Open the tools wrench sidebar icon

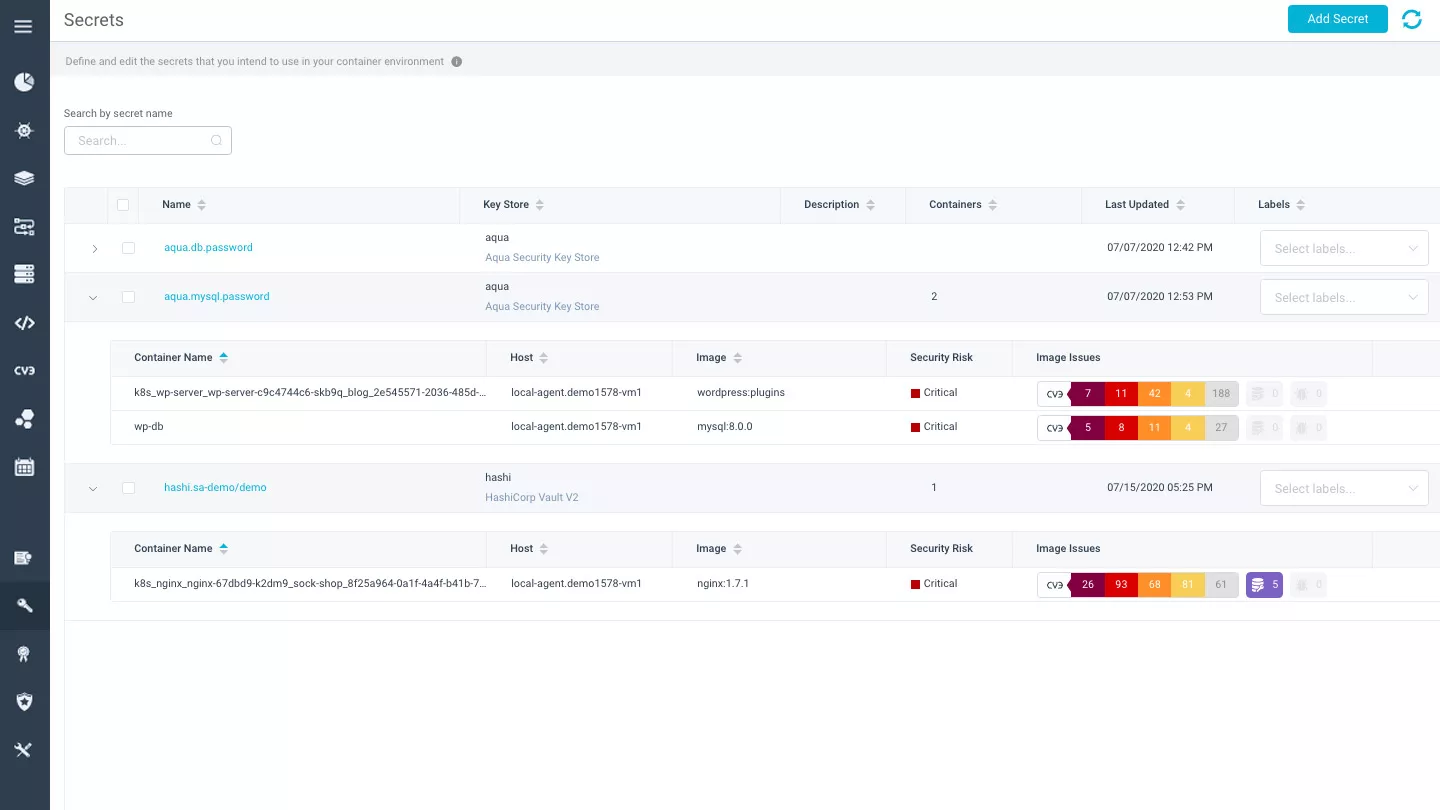24,749
